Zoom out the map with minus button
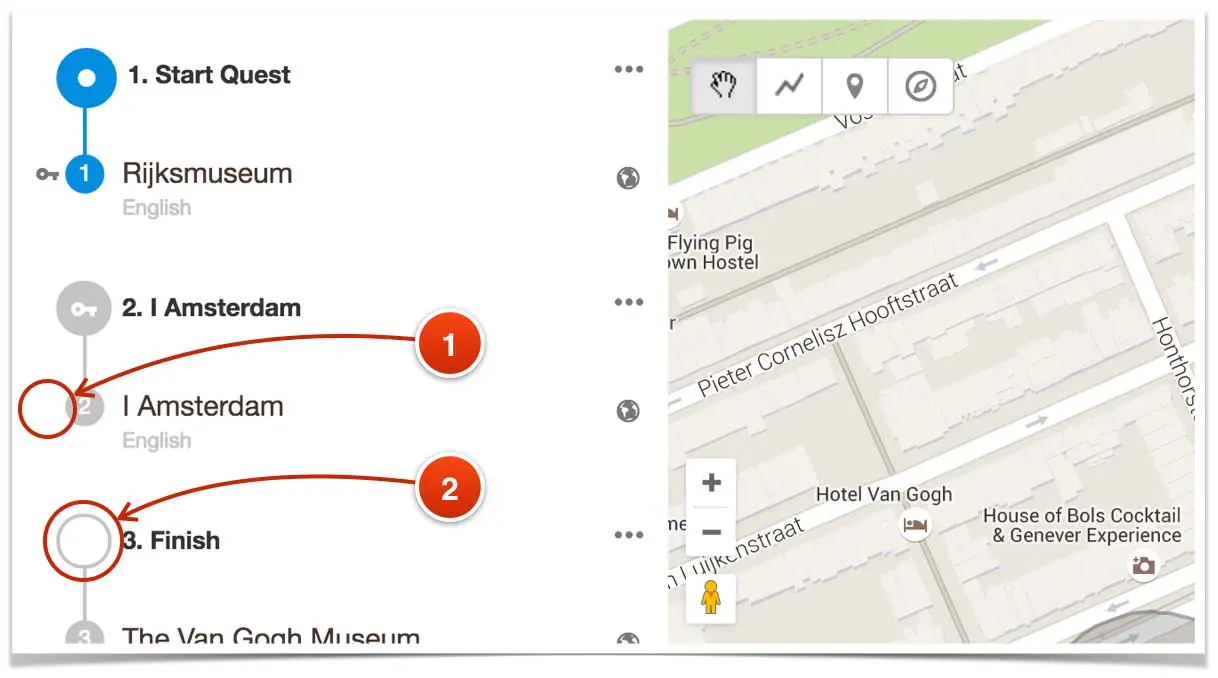The height and width of the screenshot is (678, 1218). (711, 532)
